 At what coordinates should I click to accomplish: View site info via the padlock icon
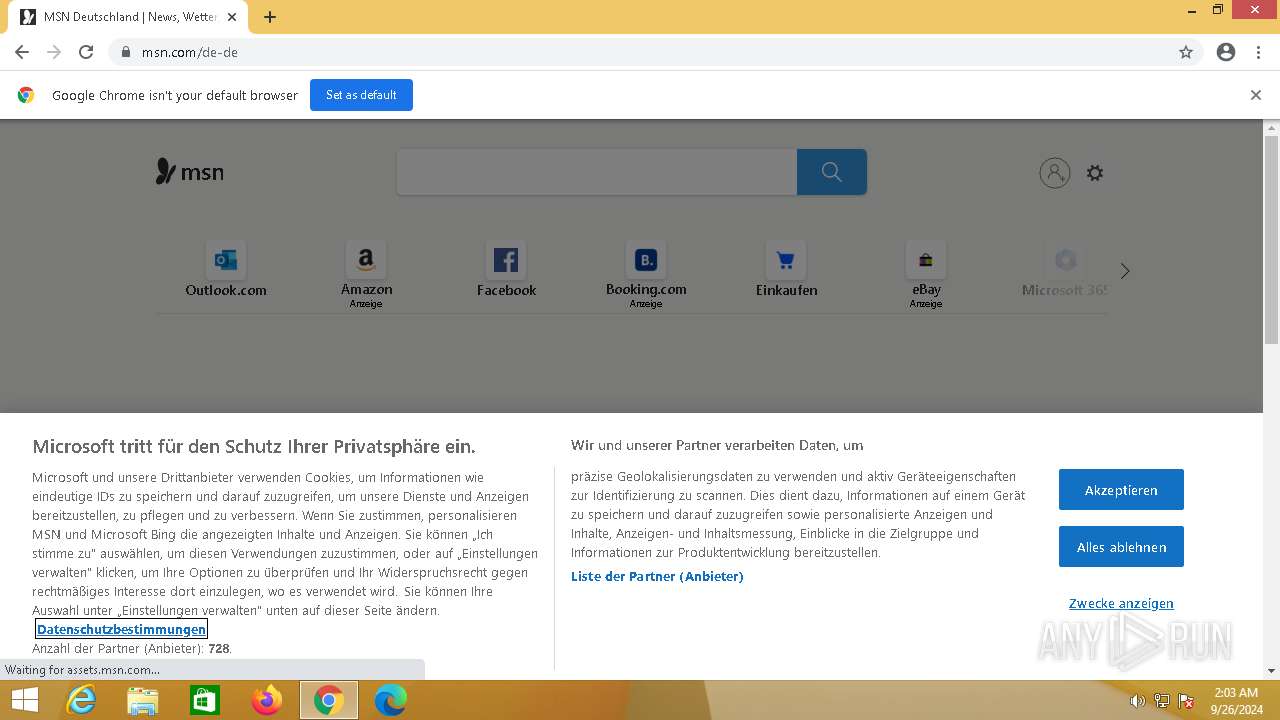(x=126, y=52)
